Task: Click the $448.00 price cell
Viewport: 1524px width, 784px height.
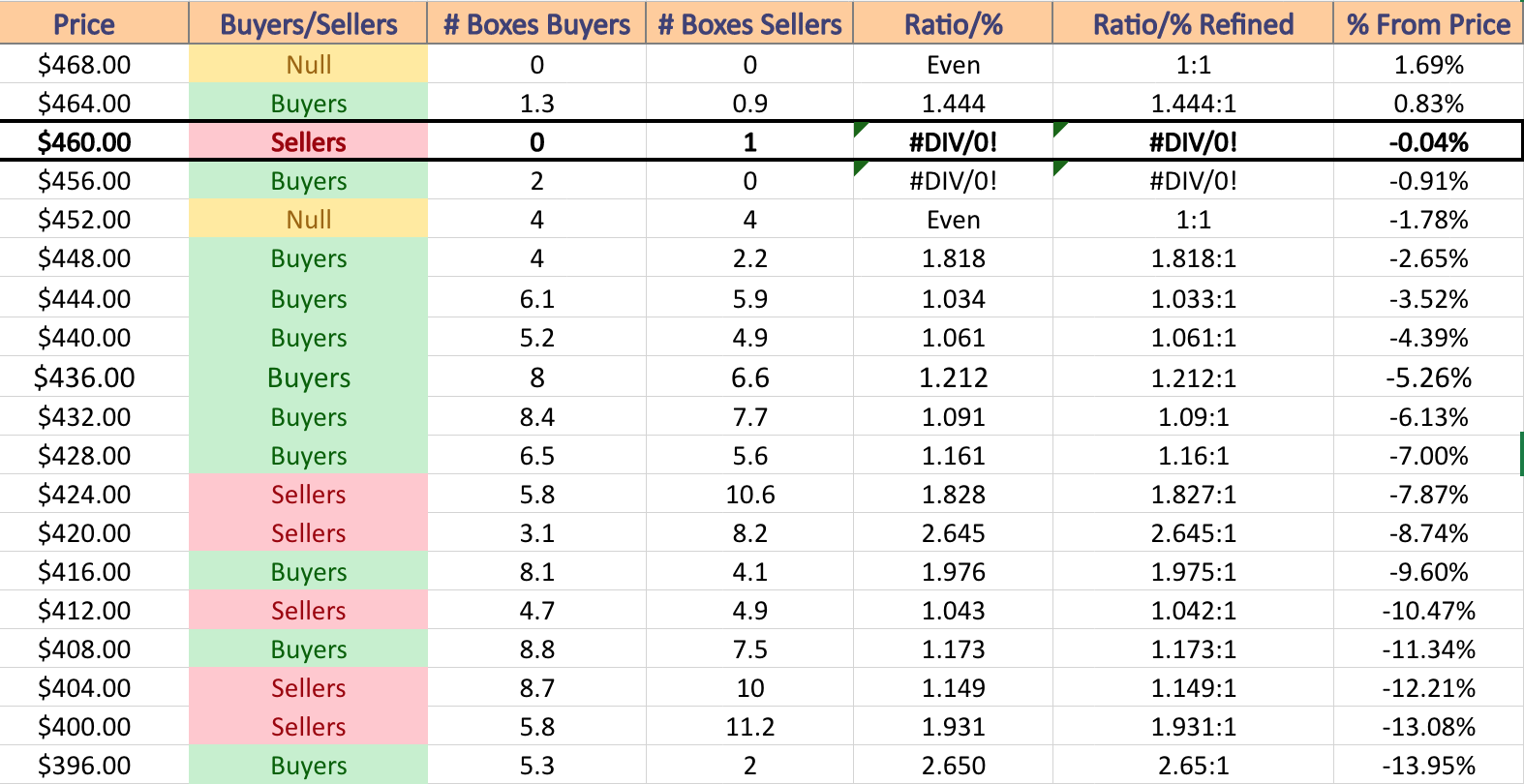Action: tap(94, 257)
